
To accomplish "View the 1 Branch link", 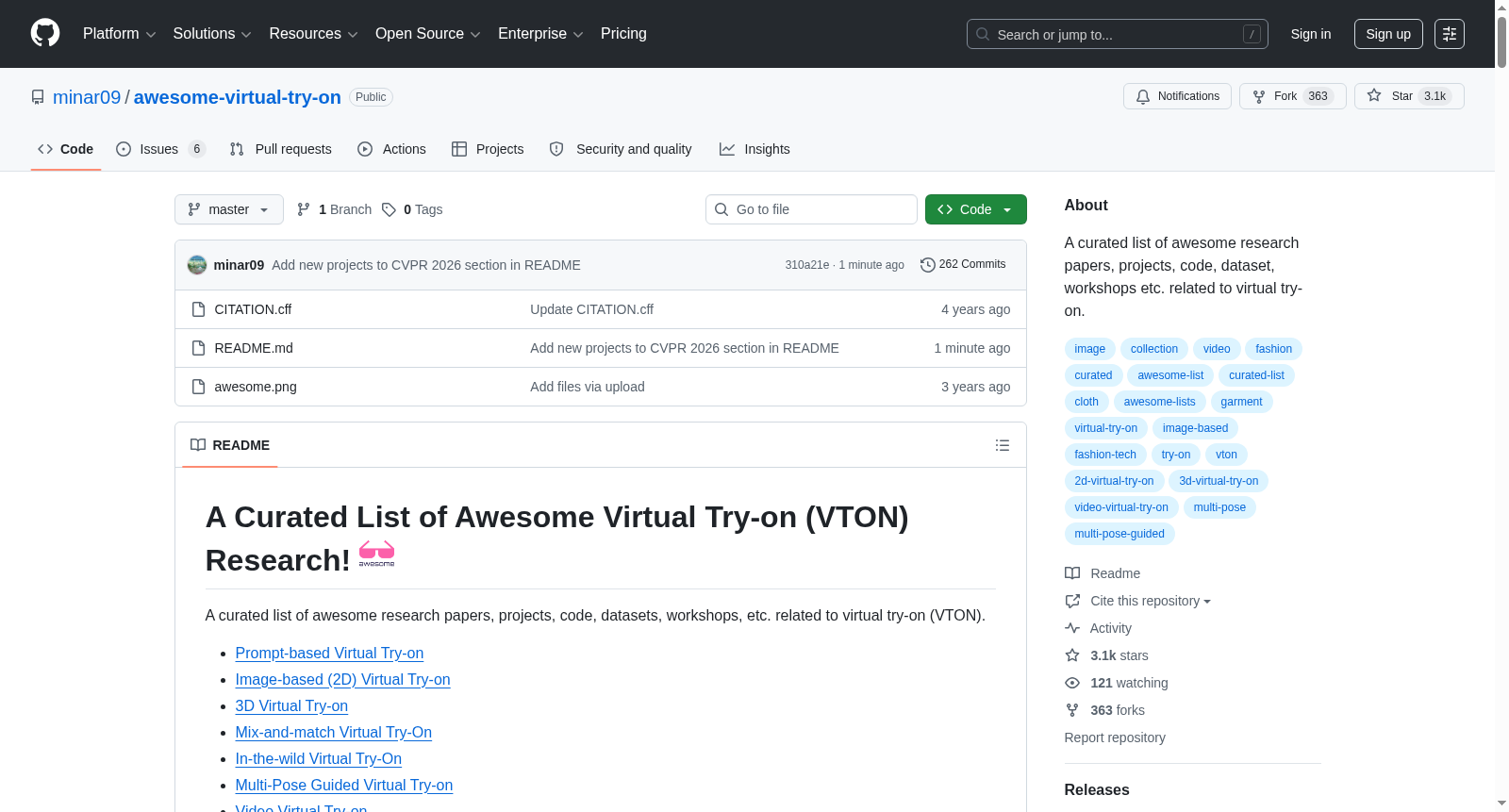I will point(335,209).
